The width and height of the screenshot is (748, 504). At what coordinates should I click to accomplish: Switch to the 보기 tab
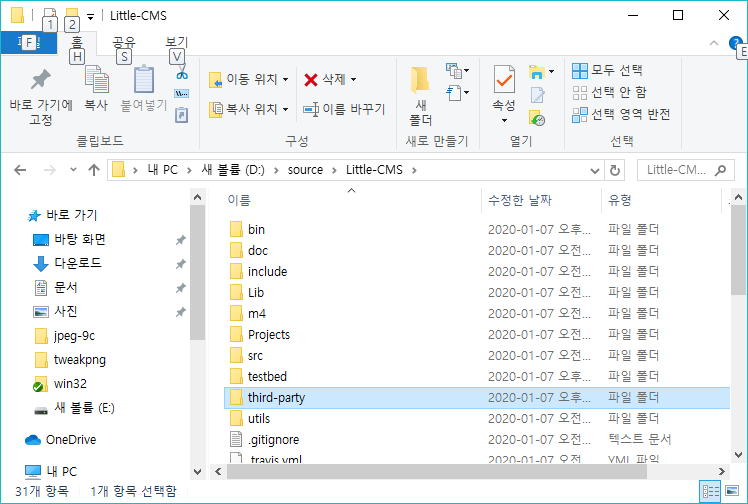(177, 42)
